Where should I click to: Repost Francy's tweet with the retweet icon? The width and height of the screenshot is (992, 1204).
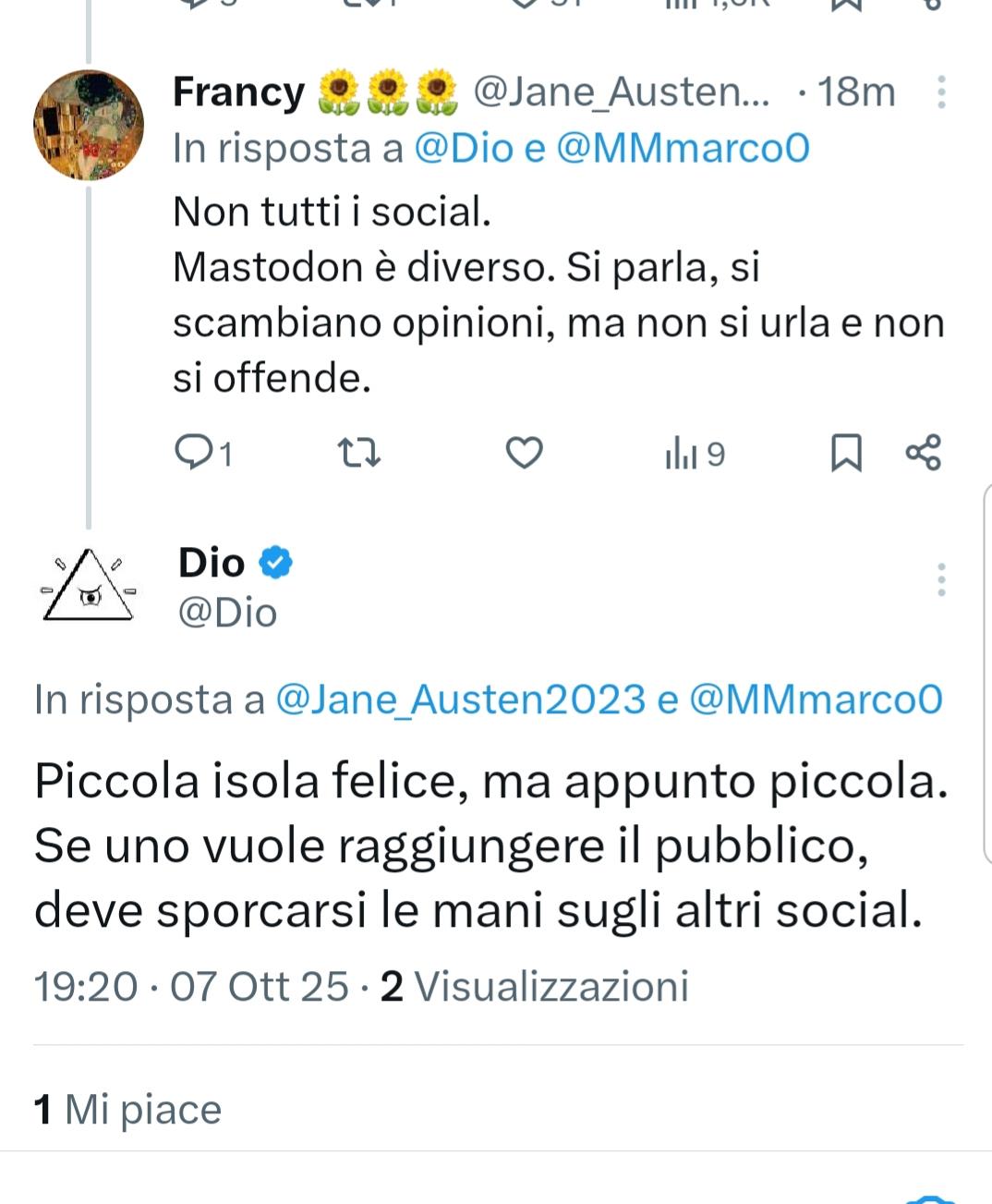pos(358,453)
